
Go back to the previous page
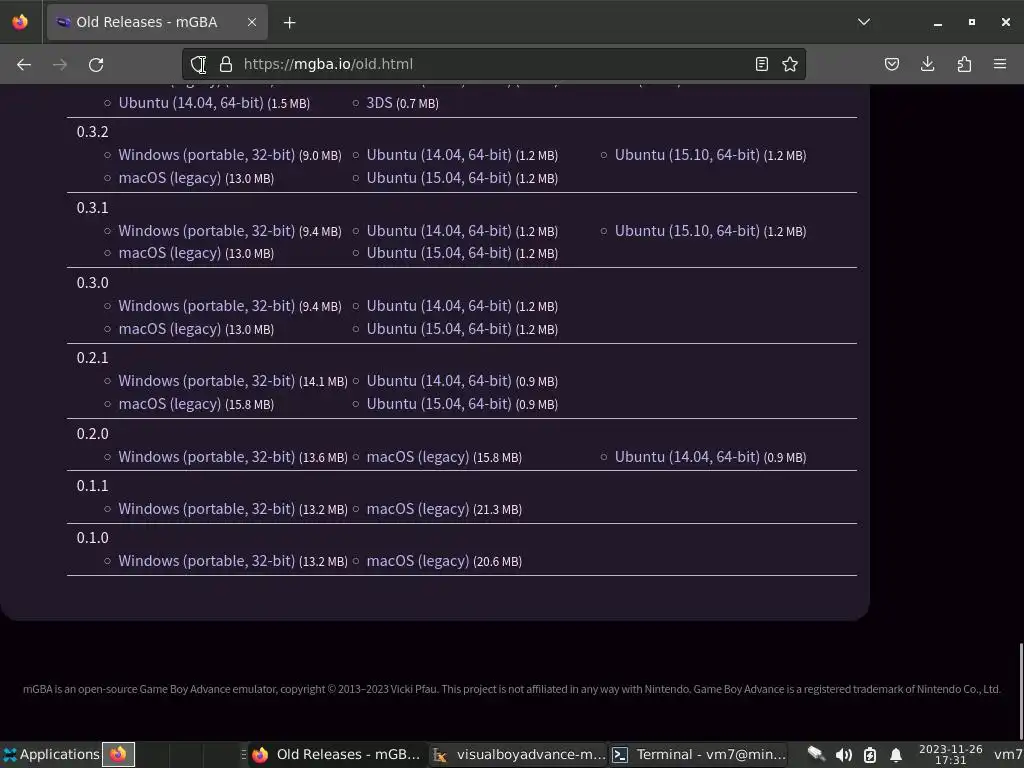[x=24, y=64]
